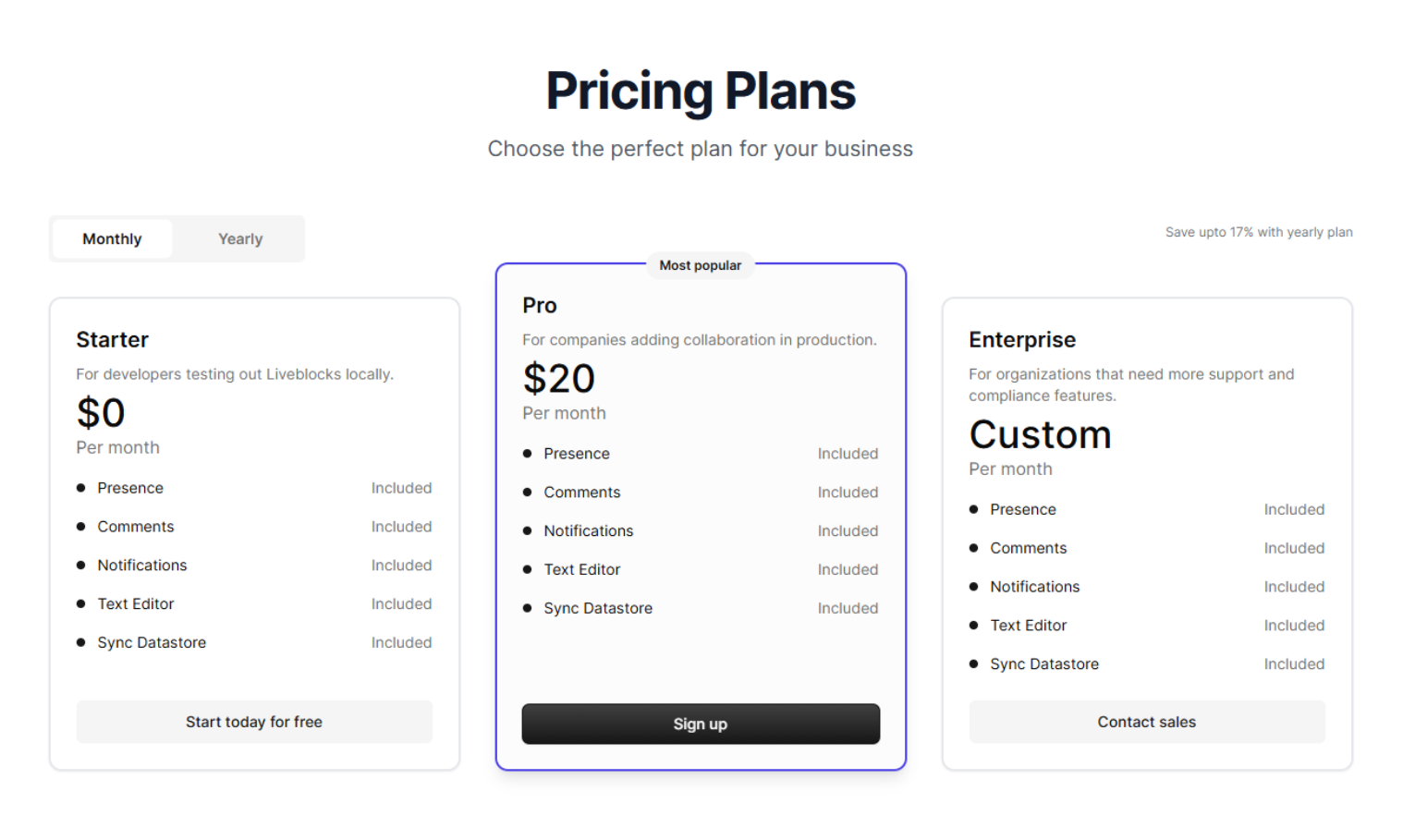The height and width of the screenshot is (840, 1403).
Task: Switch billing to Yearly
Action: click(239, 238)
